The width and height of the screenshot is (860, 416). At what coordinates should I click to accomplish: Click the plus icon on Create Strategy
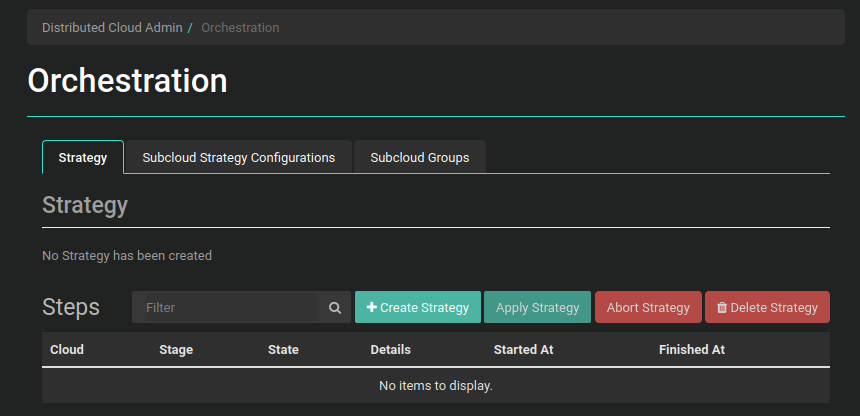click(x=372, y=308)
